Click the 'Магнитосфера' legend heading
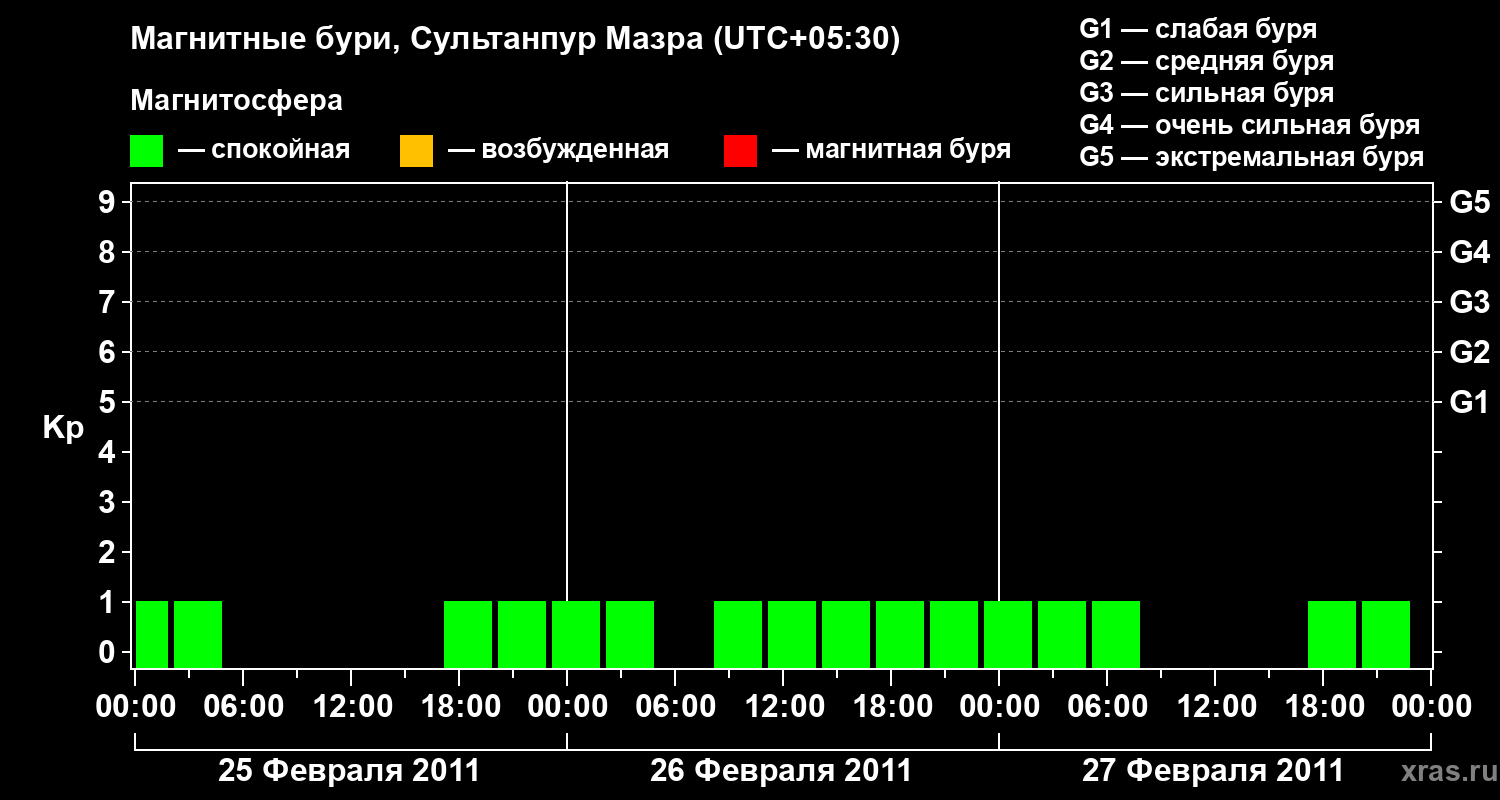 (236, 101)
